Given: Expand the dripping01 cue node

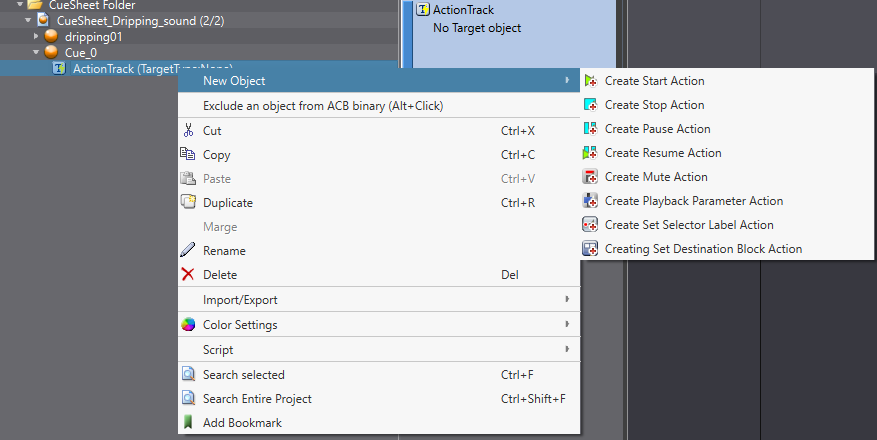Looking at the screenshot, I should (37, 36).
